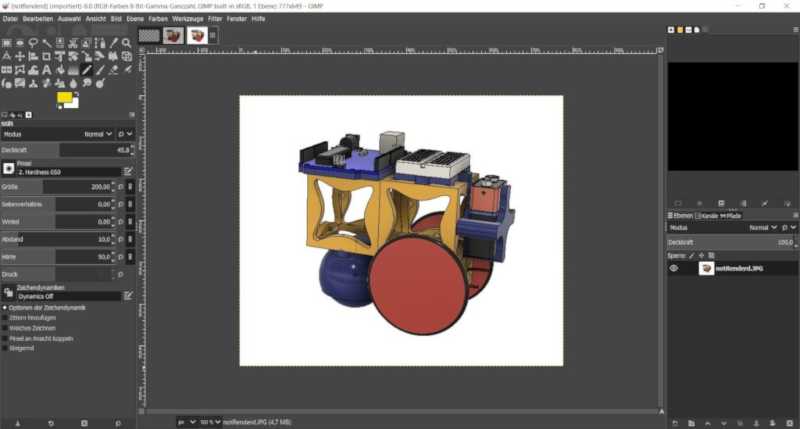800x429 pixels.
Task: Create a new layer group
Action: tap(691, 423)
